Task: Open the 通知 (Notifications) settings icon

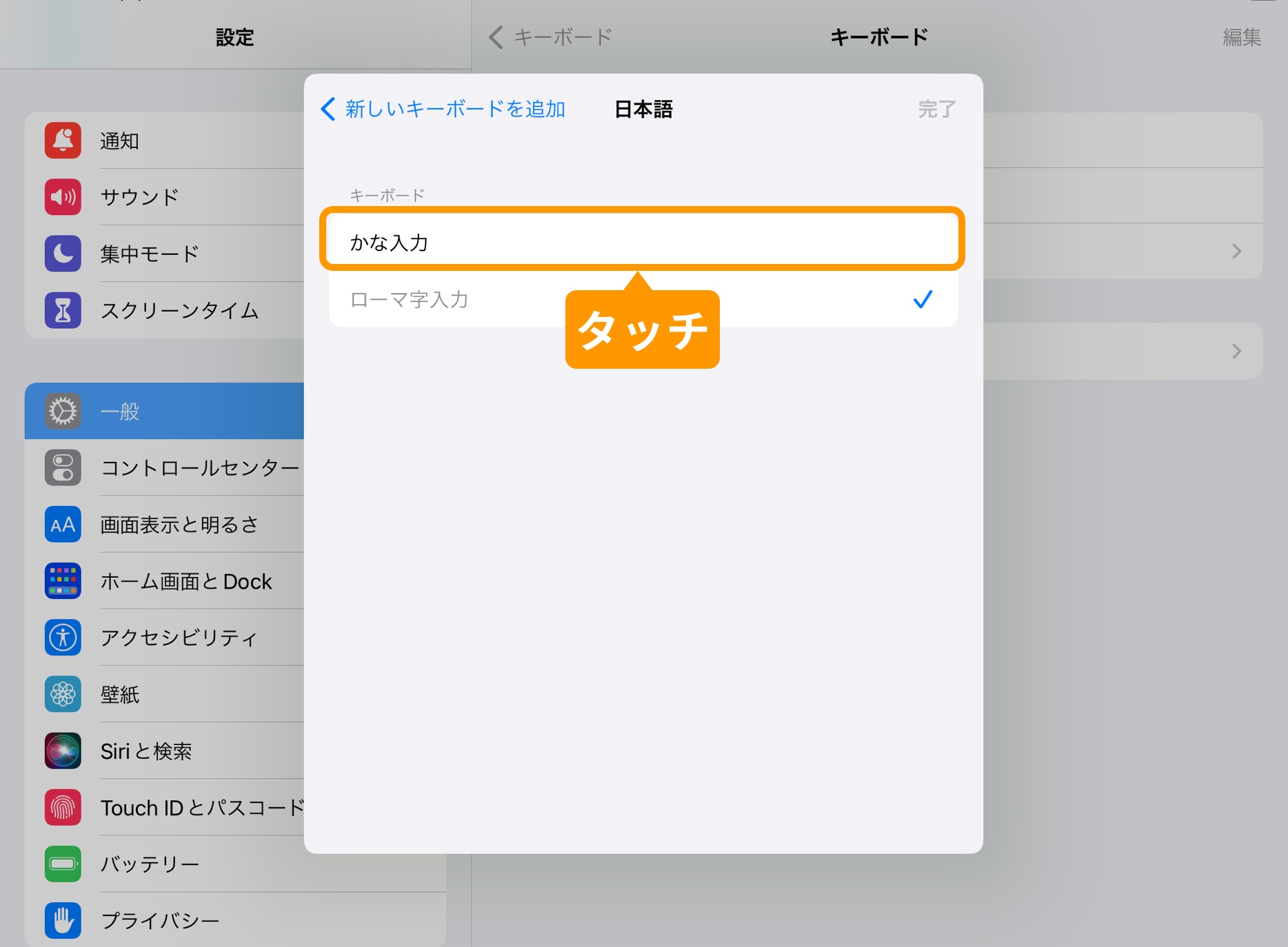Action: (x=63, y=140)
